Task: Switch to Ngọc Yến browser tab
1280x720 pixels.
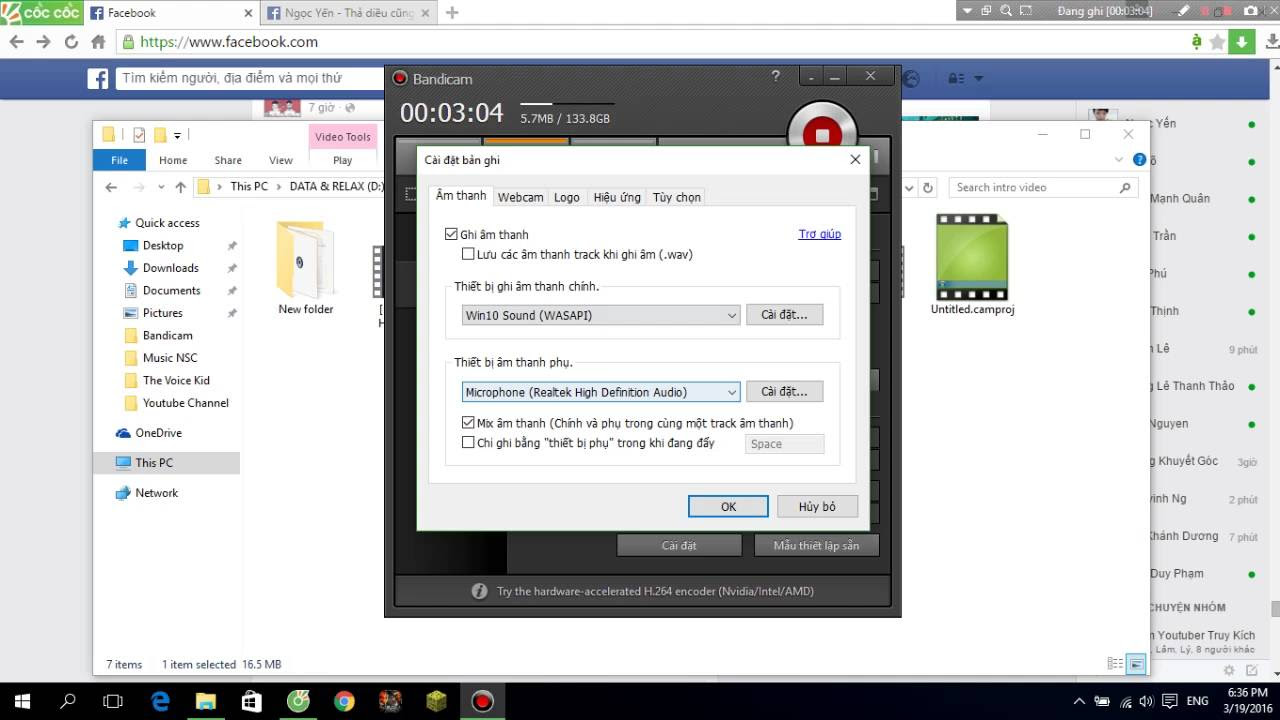Action: pos(348,13)
